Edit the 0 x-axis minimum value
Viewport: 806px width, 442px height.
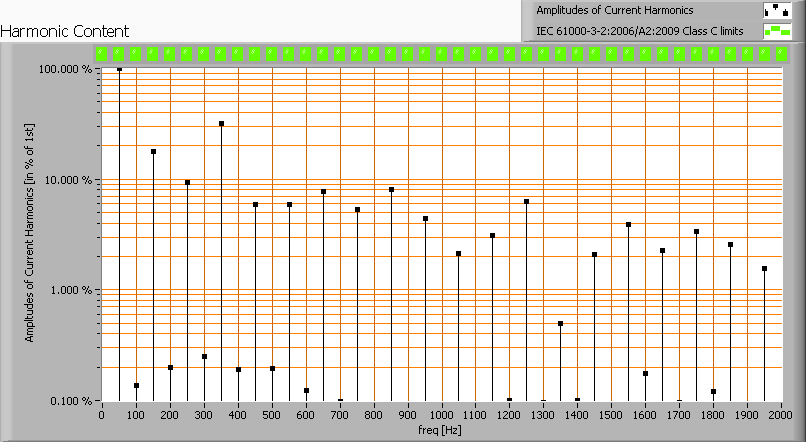(101, 413)
